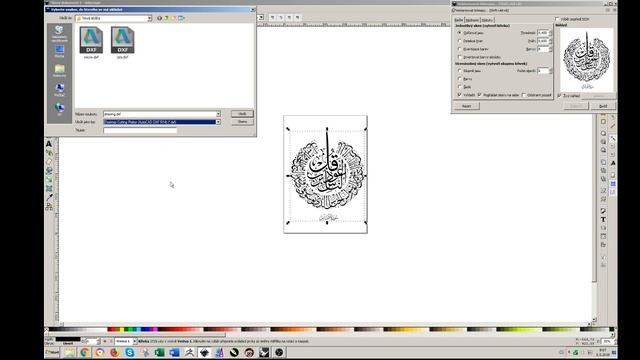The width and height of the screenshot is (640, 360).
Task: Open the view menu dropdown in save dialog
Action: click(x=181, y=18)
